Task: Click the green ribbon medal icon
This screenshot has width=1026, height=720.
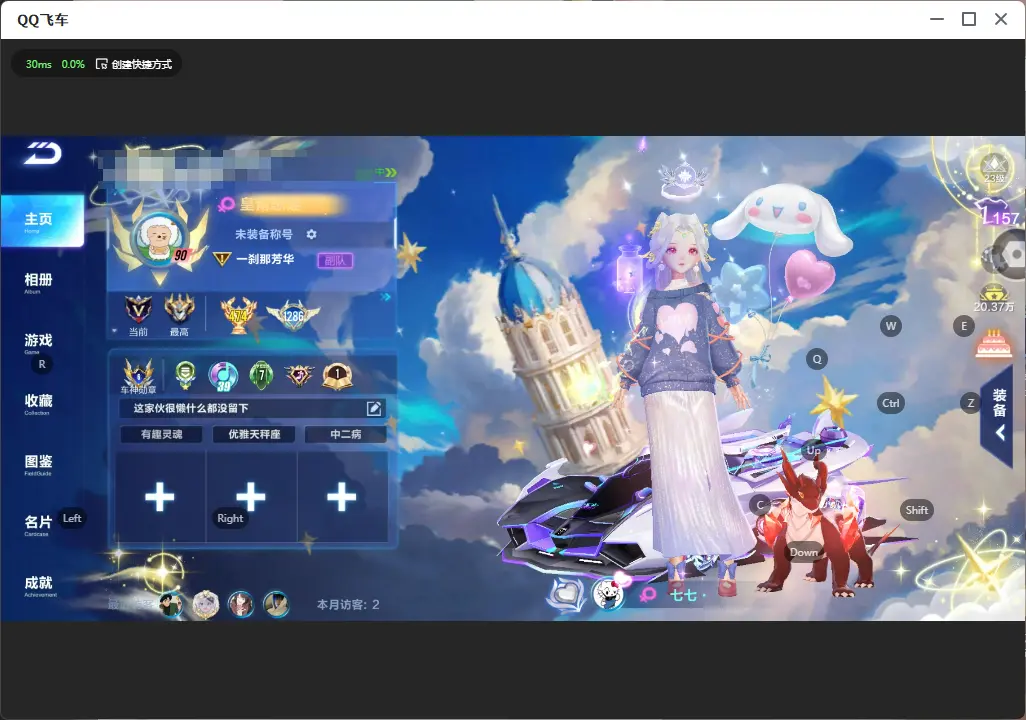Action: [186, 374]
